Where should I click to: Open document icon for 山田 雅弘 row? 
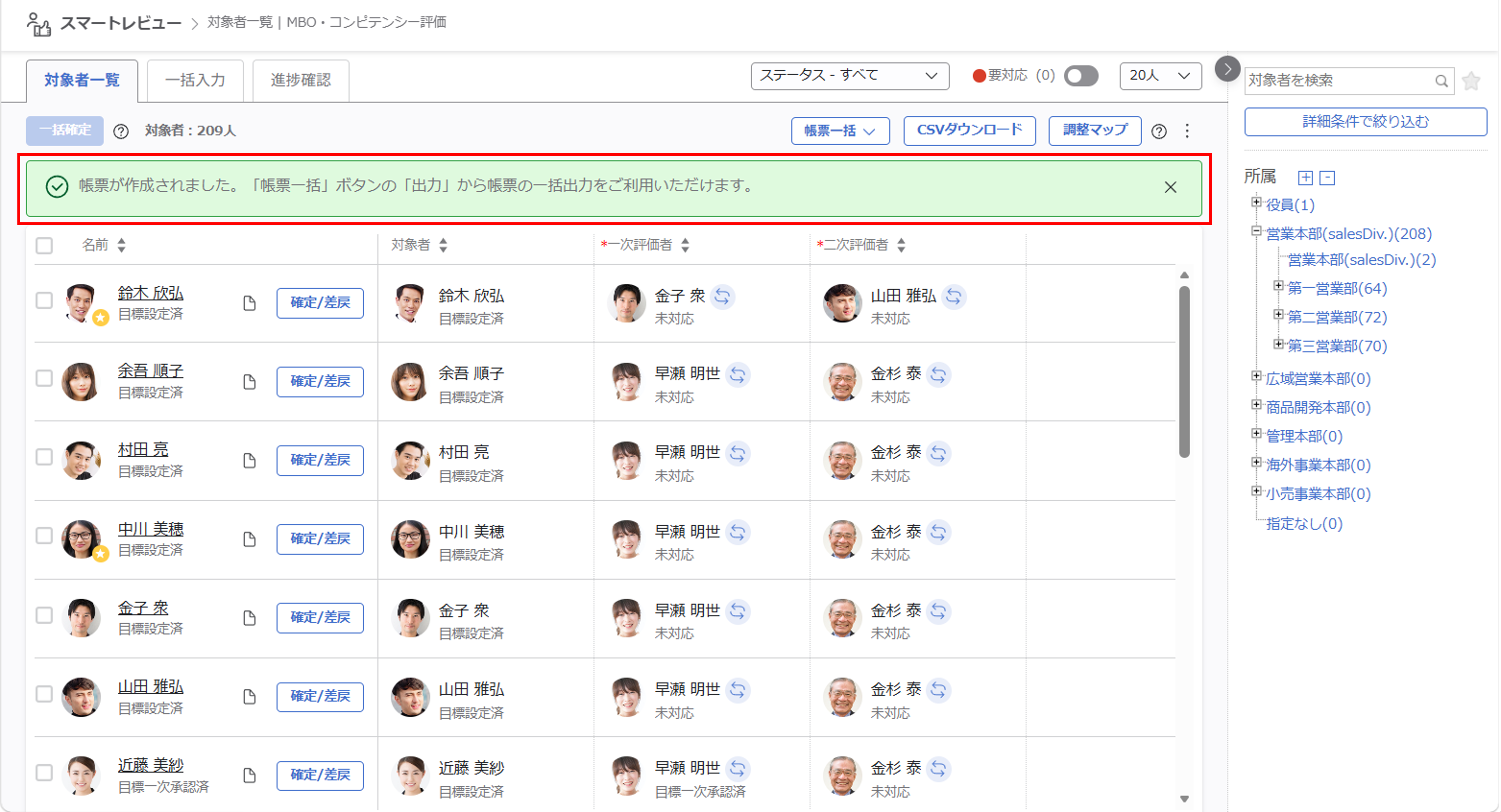[x=249, y=696]
